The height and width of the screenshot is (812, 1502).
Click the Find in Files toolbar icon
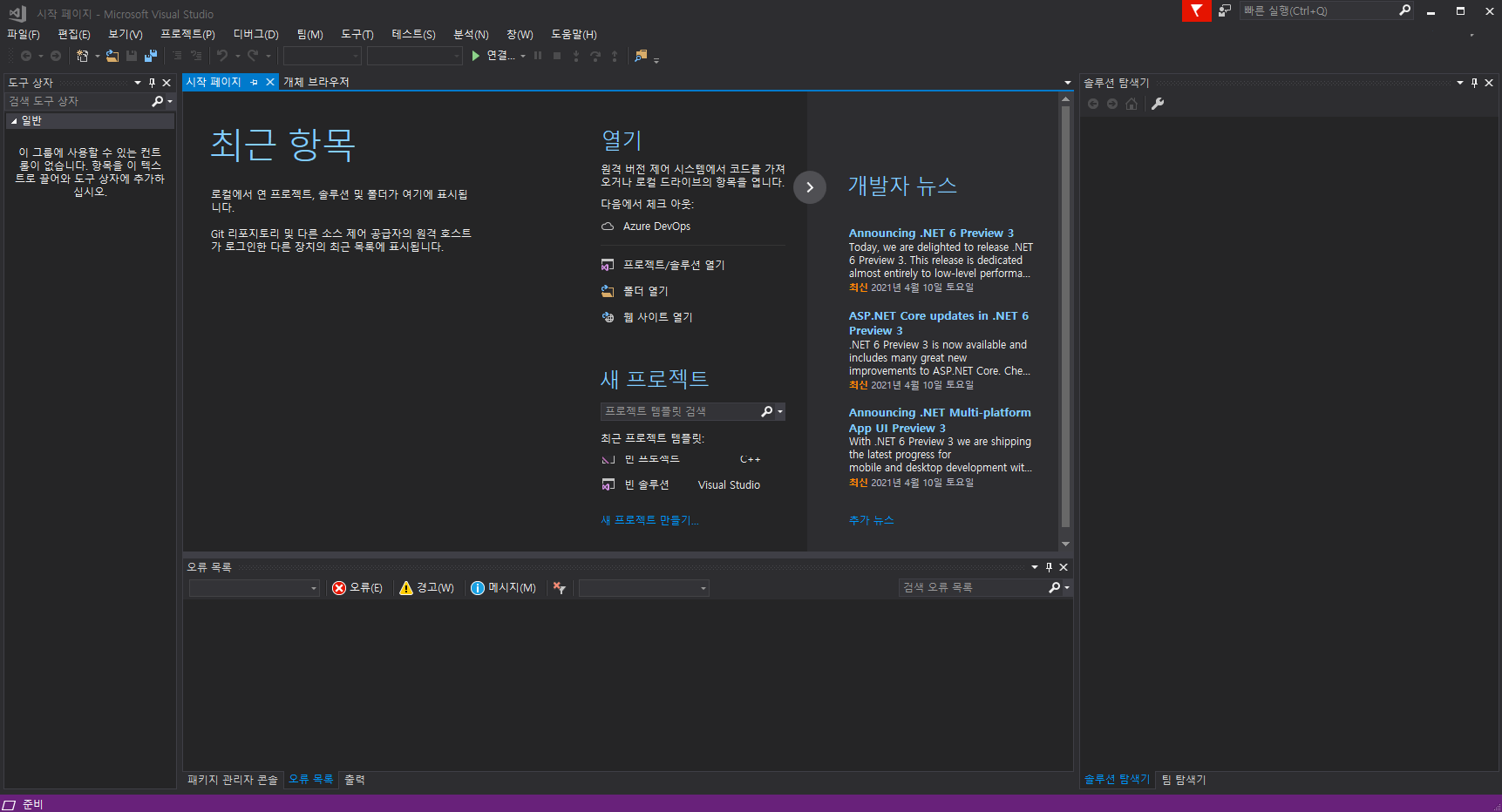pyautogui.click(x=641, y=56)
